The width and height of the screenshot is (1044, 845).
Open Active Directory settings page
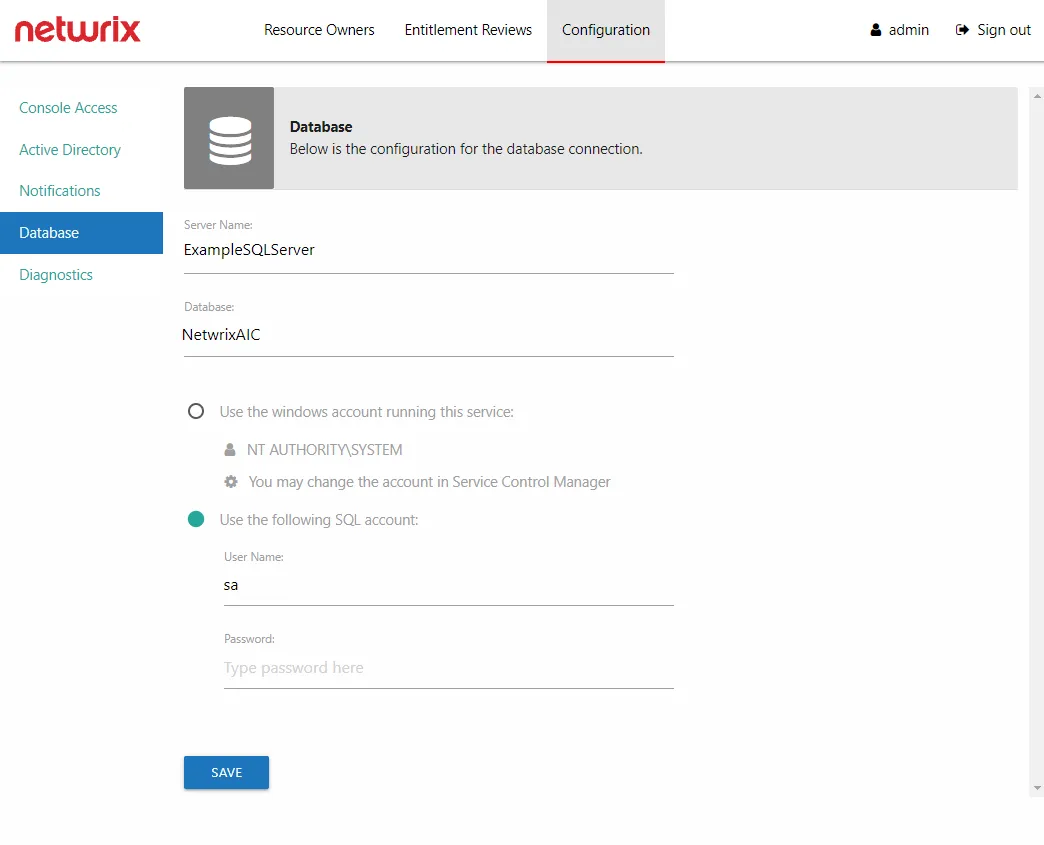point(70,150)
